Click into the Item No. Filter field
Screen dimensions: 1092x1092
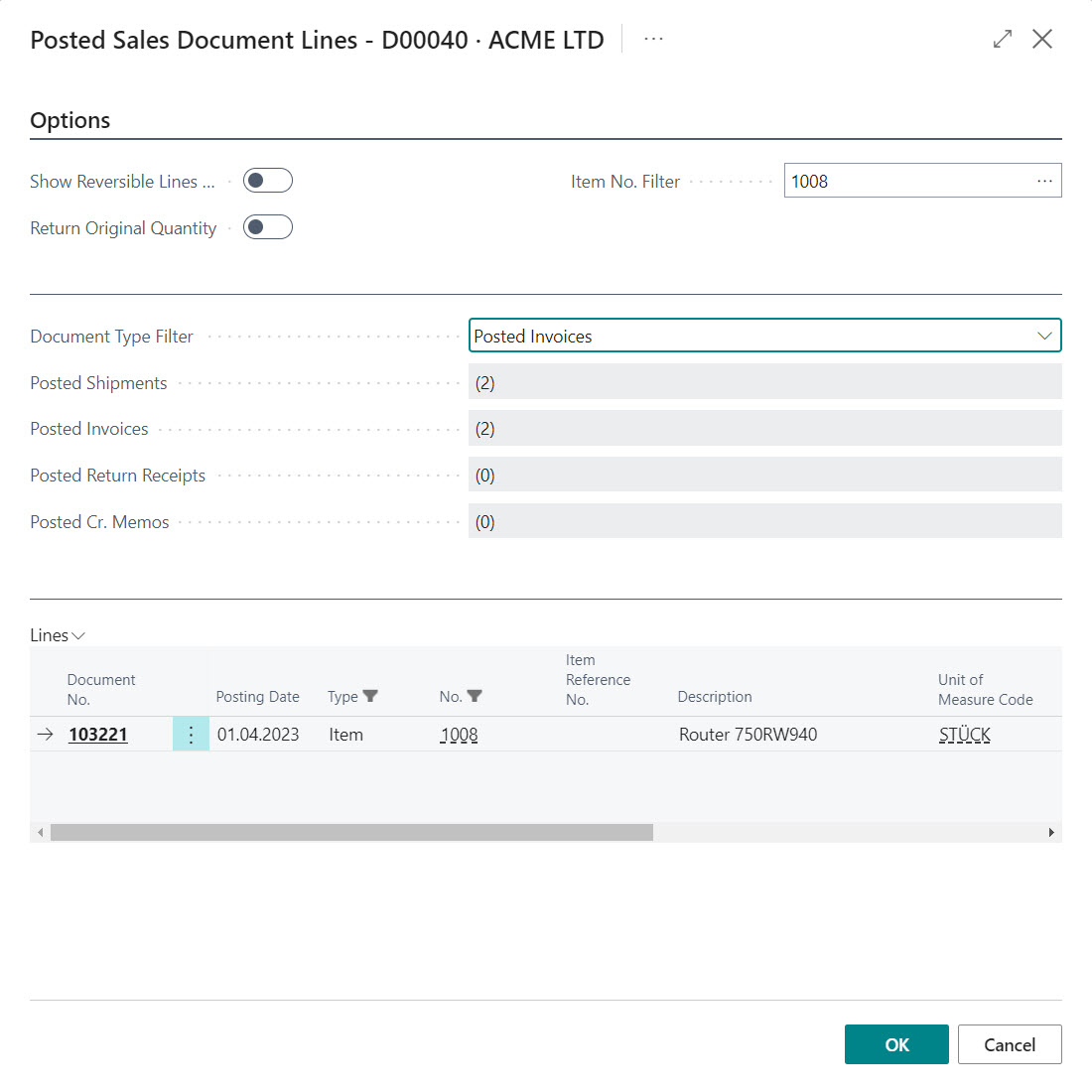point(903,181)
